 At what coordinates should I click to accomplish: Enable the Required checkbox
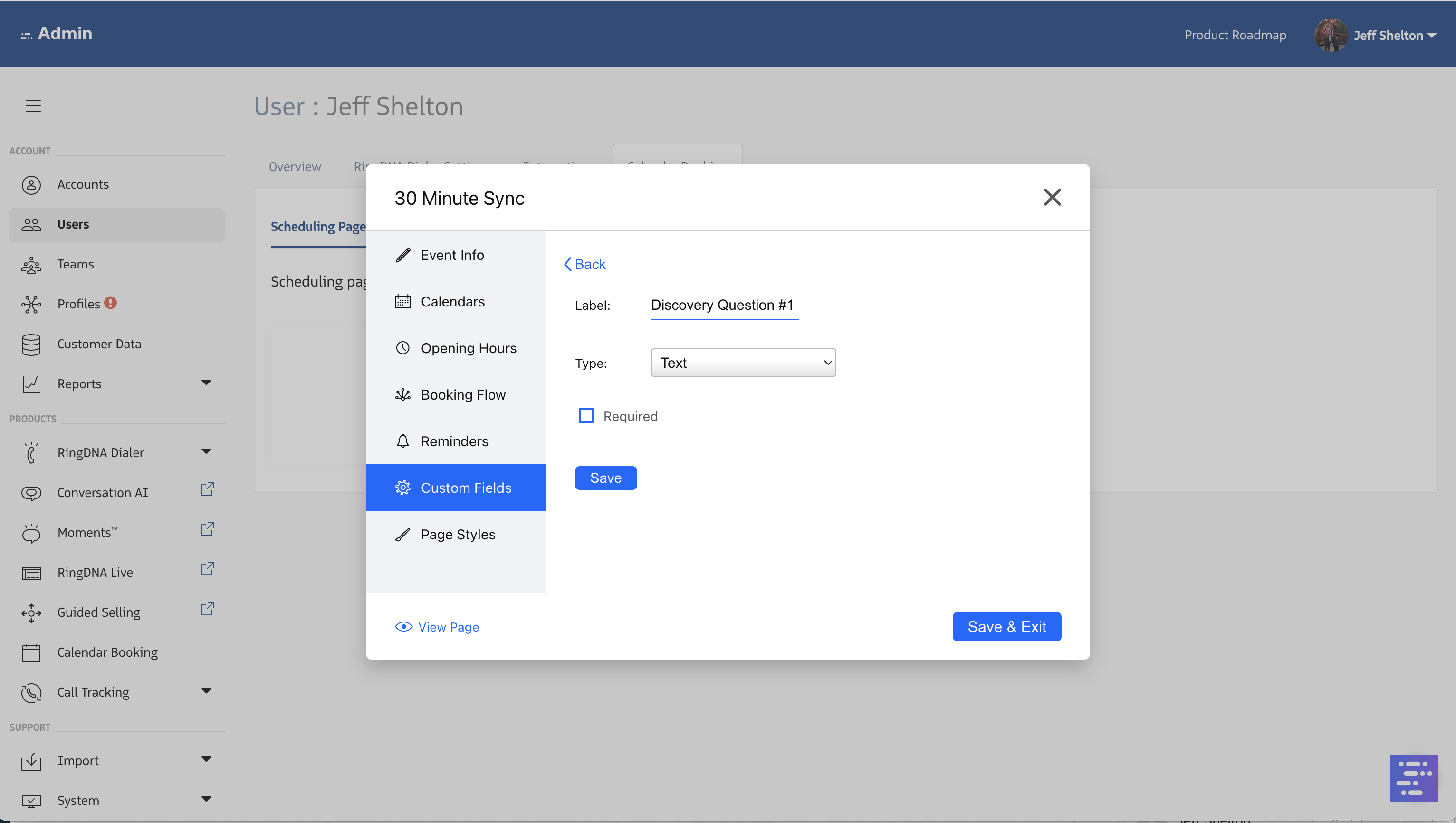586,416
